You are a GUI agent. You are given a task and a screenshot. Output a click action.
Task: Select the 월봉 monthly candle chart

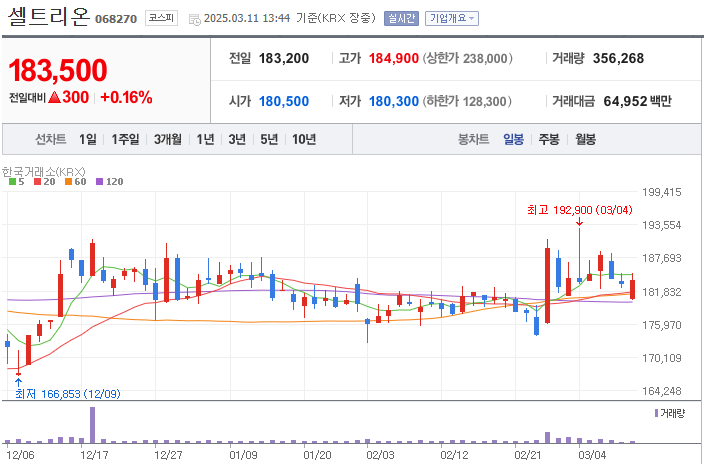tap(585, 139)
